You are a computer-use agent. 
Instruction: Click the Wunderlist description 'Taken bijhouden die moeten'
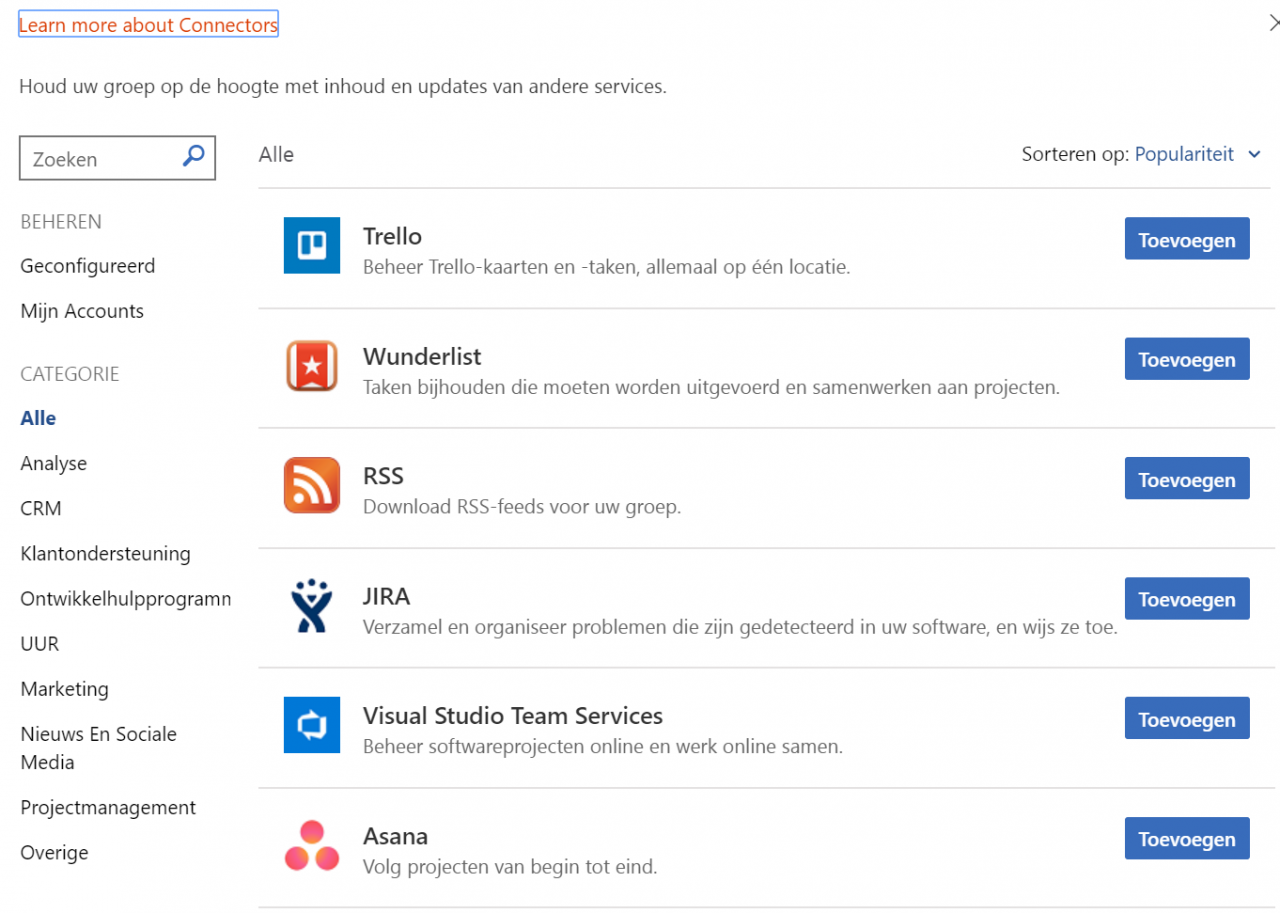711,387
